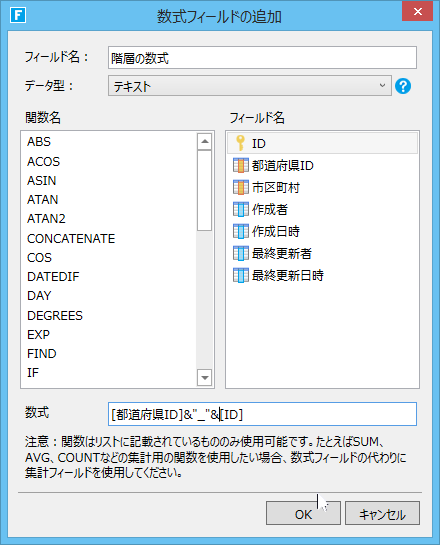Screen dimensions: 440x545
Task: Choose the IF function in the list
Action: (33, 373)
